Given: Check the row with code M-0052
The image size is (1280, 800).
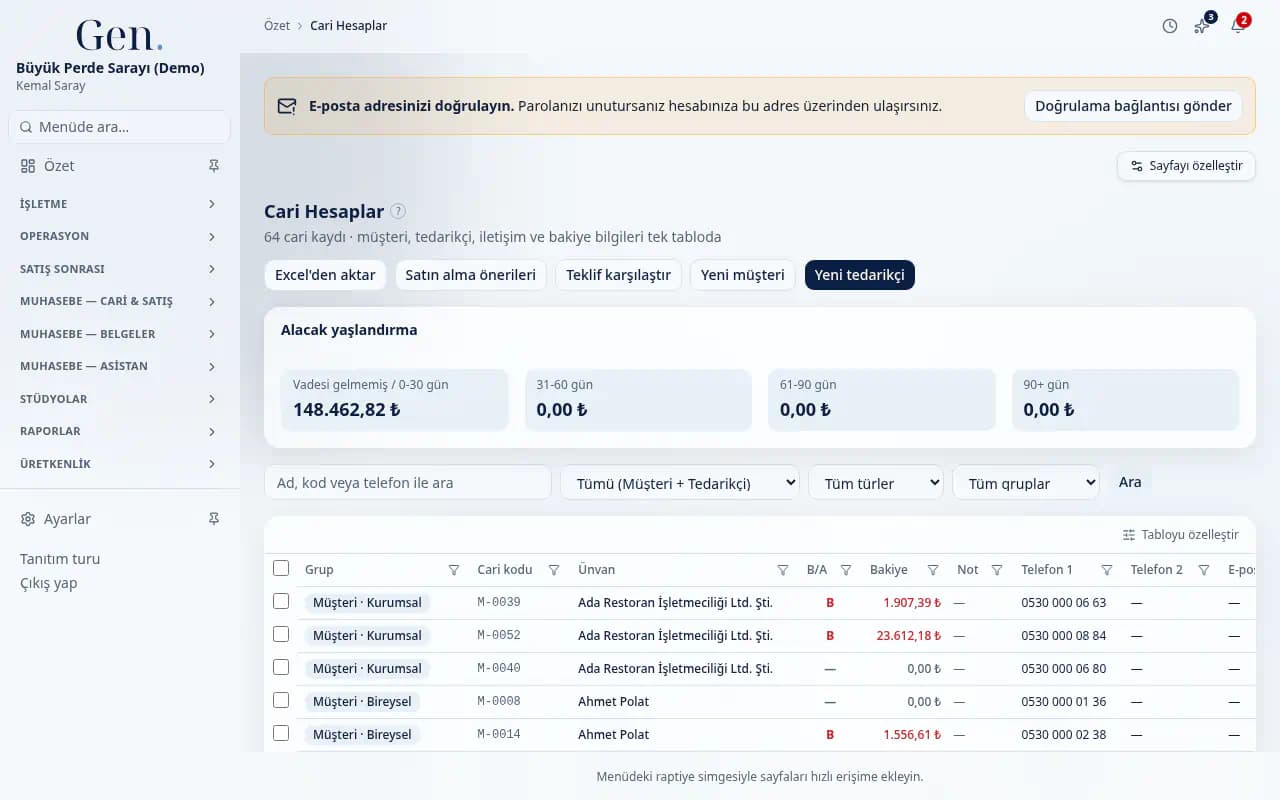Looking at the screenshot, I should (x=281, y=634).
